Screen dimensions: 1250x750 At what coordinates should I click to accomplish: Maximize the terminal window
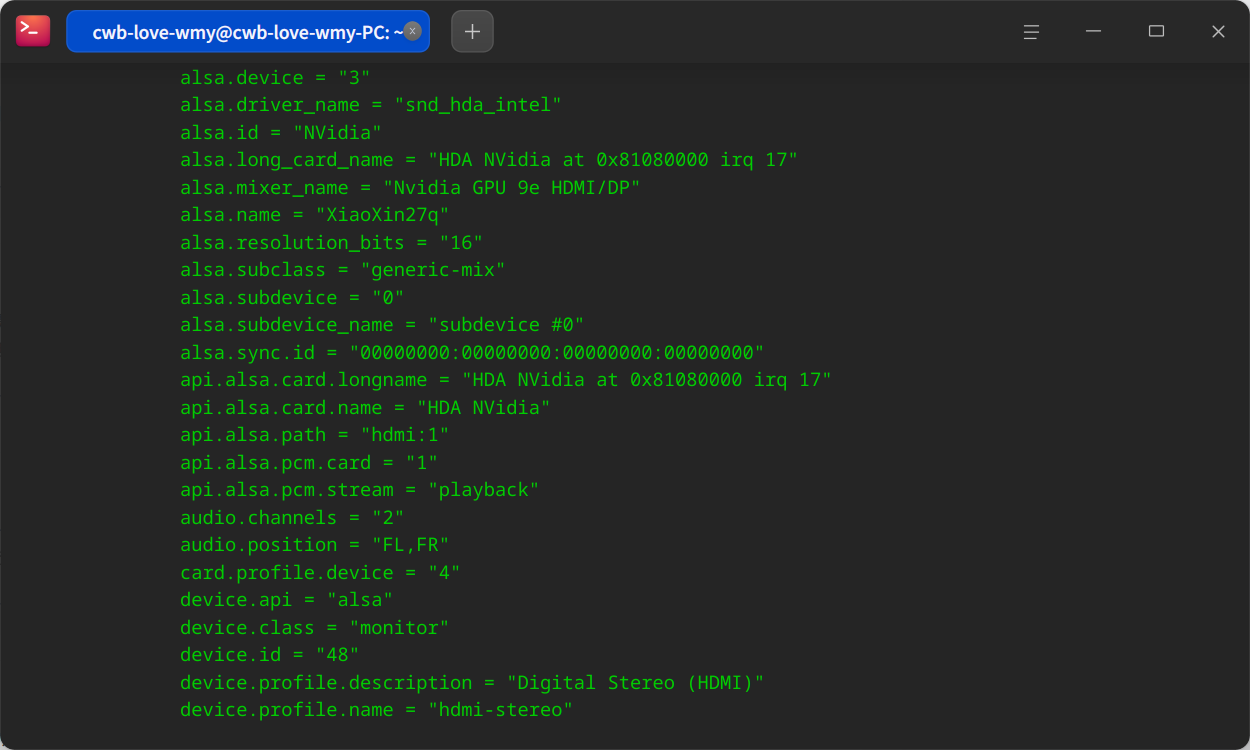[x=1156, y=31]
